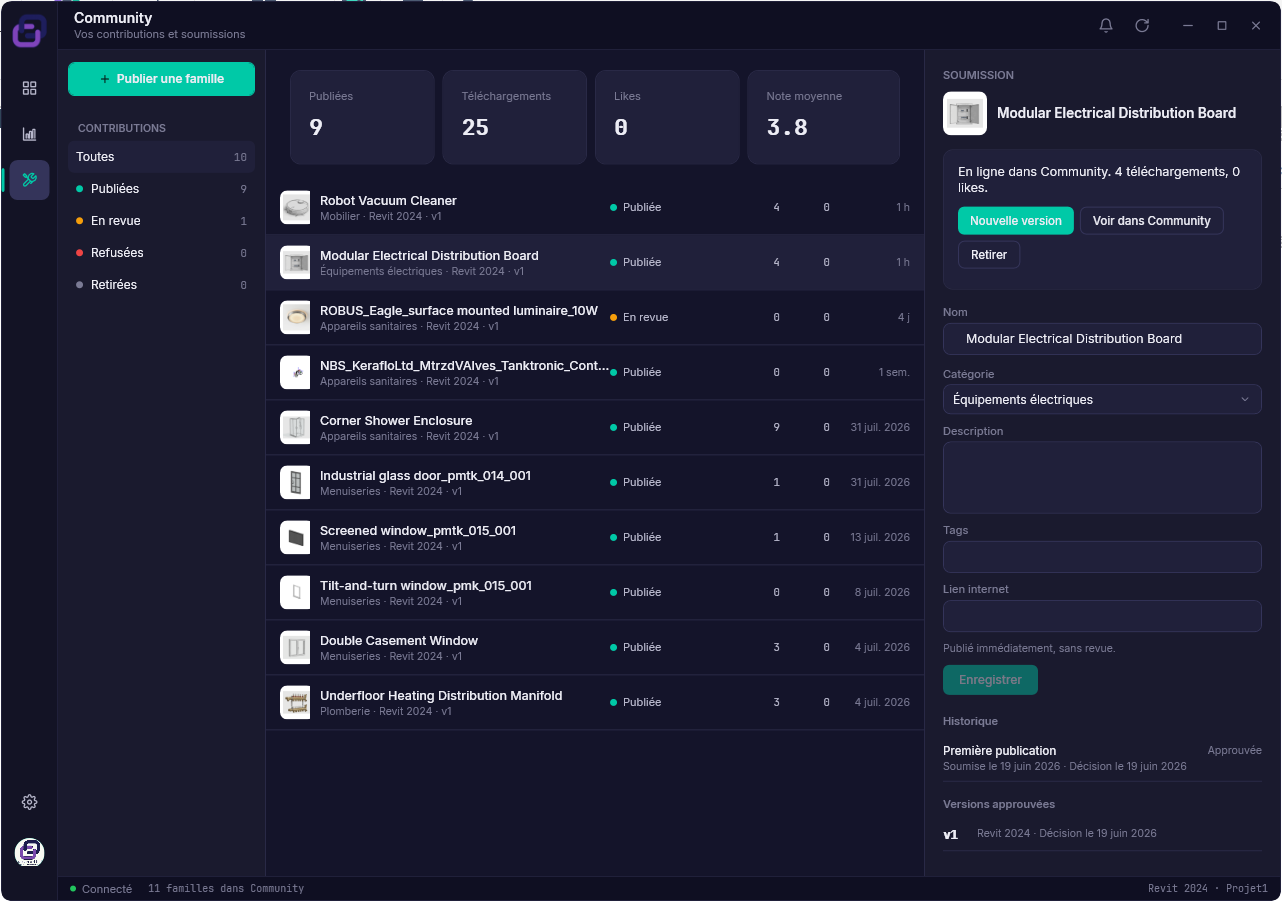
Task: Click the user avatar in sidebar
Action: 29,852
